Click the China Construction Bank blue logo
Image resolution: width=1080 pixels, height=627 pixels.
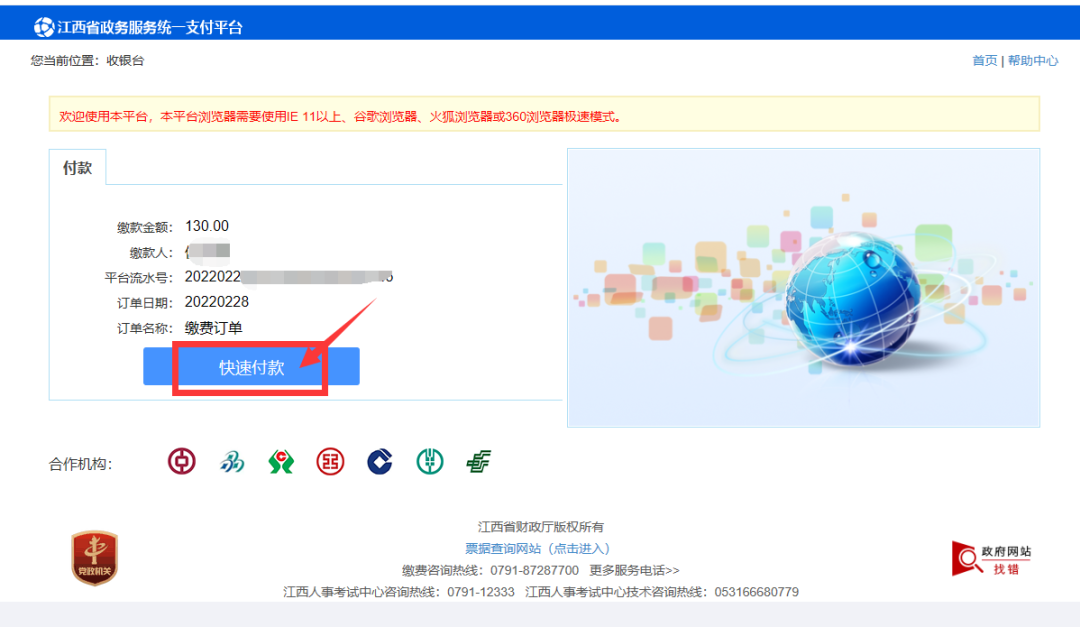(x=379, y=462)
